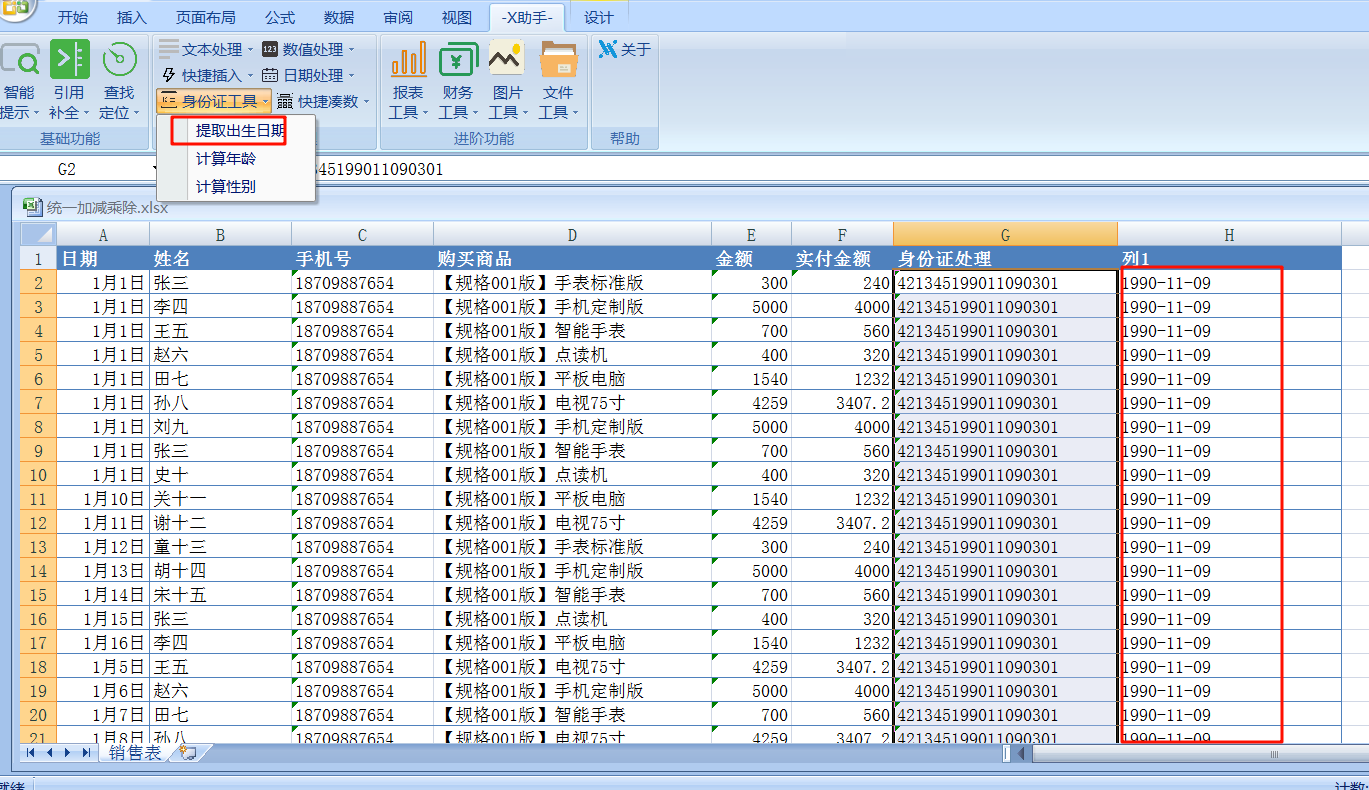The height and width of the screenshot is (790, 1369).
Task: Switch to the 公式 ribbon tab
Action: coord(280,17)
